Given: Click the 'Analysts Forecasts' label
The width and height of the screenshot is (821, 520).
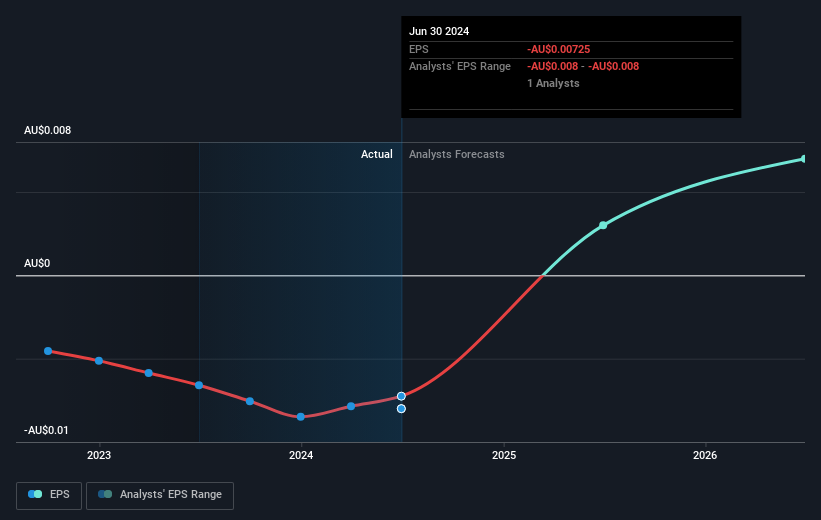Looking at the screenshot, I should [x=457, y=154].
